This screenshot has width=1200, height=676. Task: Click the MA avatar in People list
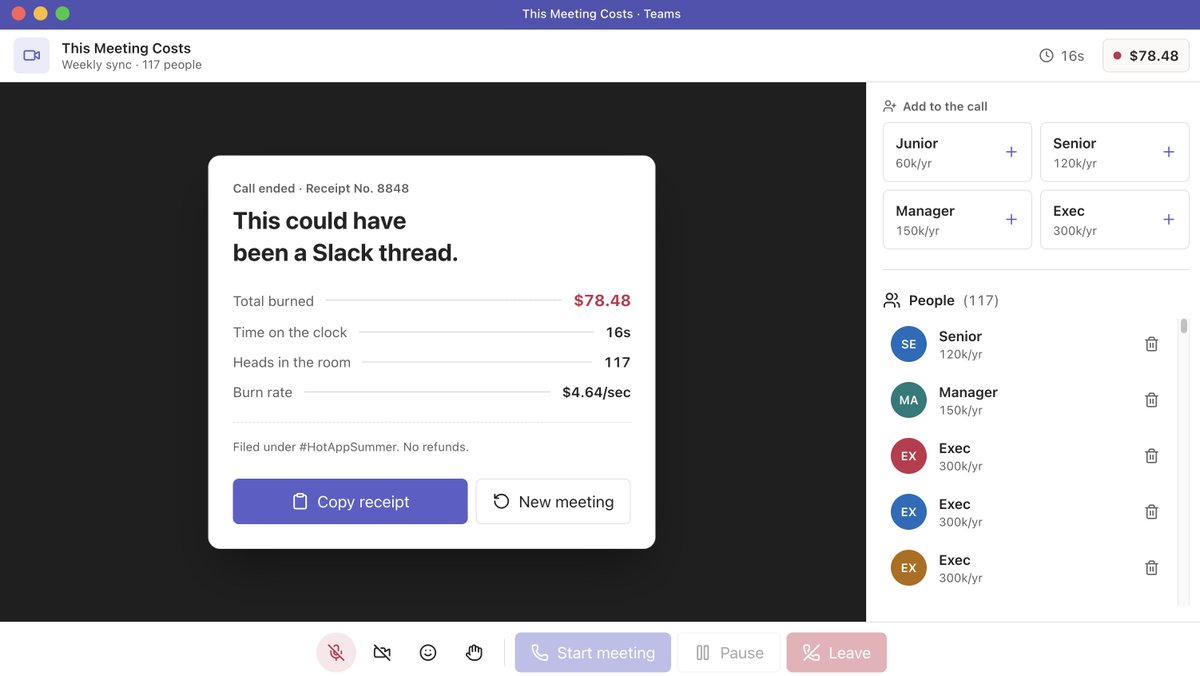908,400
